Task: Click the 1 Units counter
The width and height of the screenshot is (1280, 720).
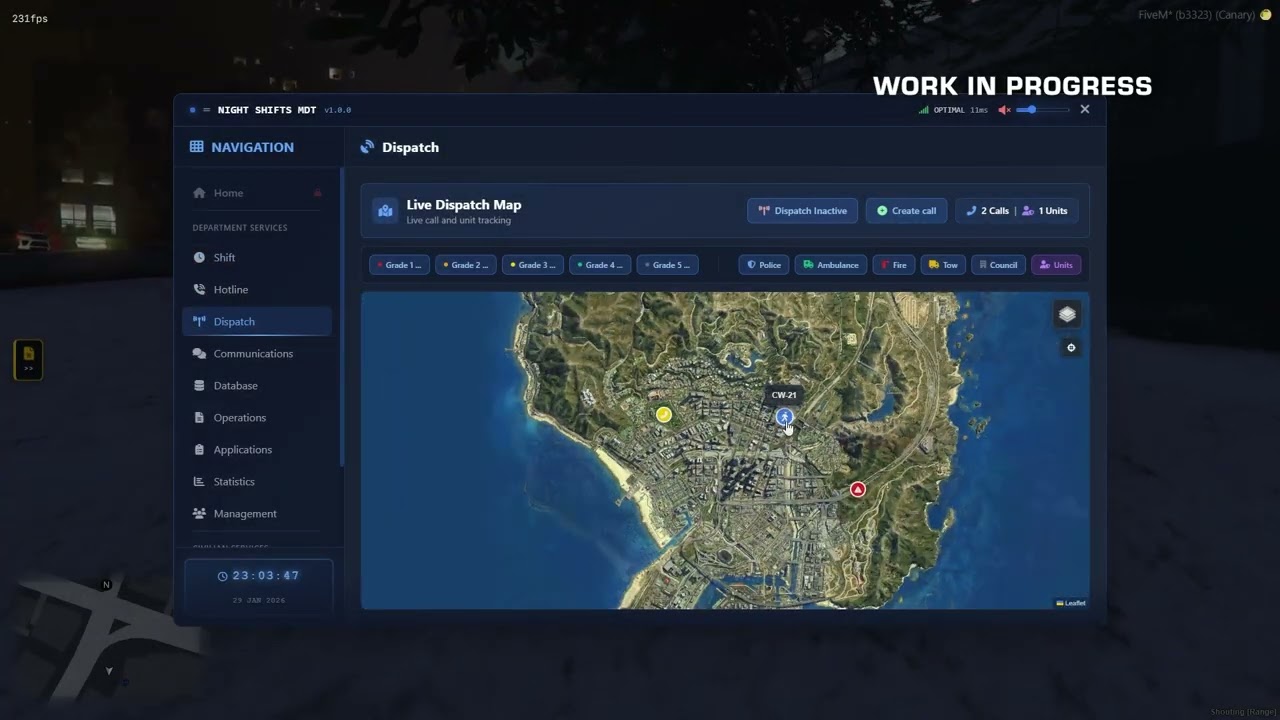Action: click(x=1045, y=211)
